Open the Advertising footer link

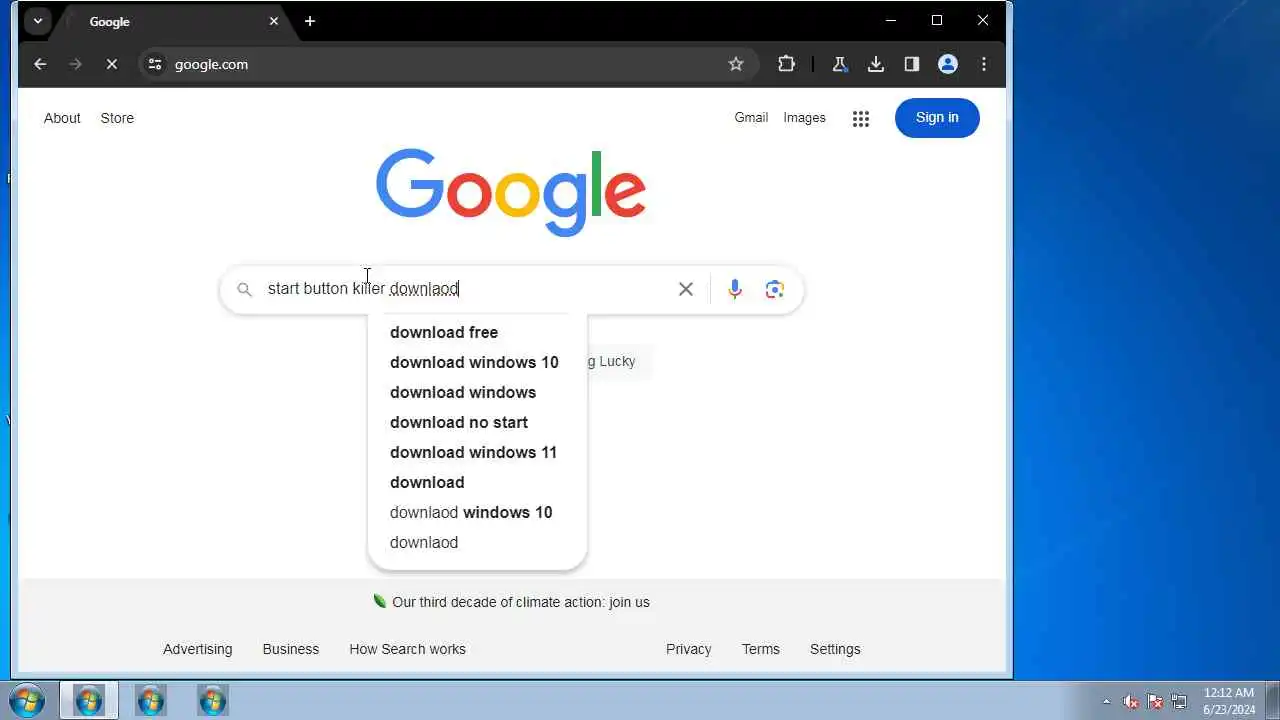(x=197, y=649)
